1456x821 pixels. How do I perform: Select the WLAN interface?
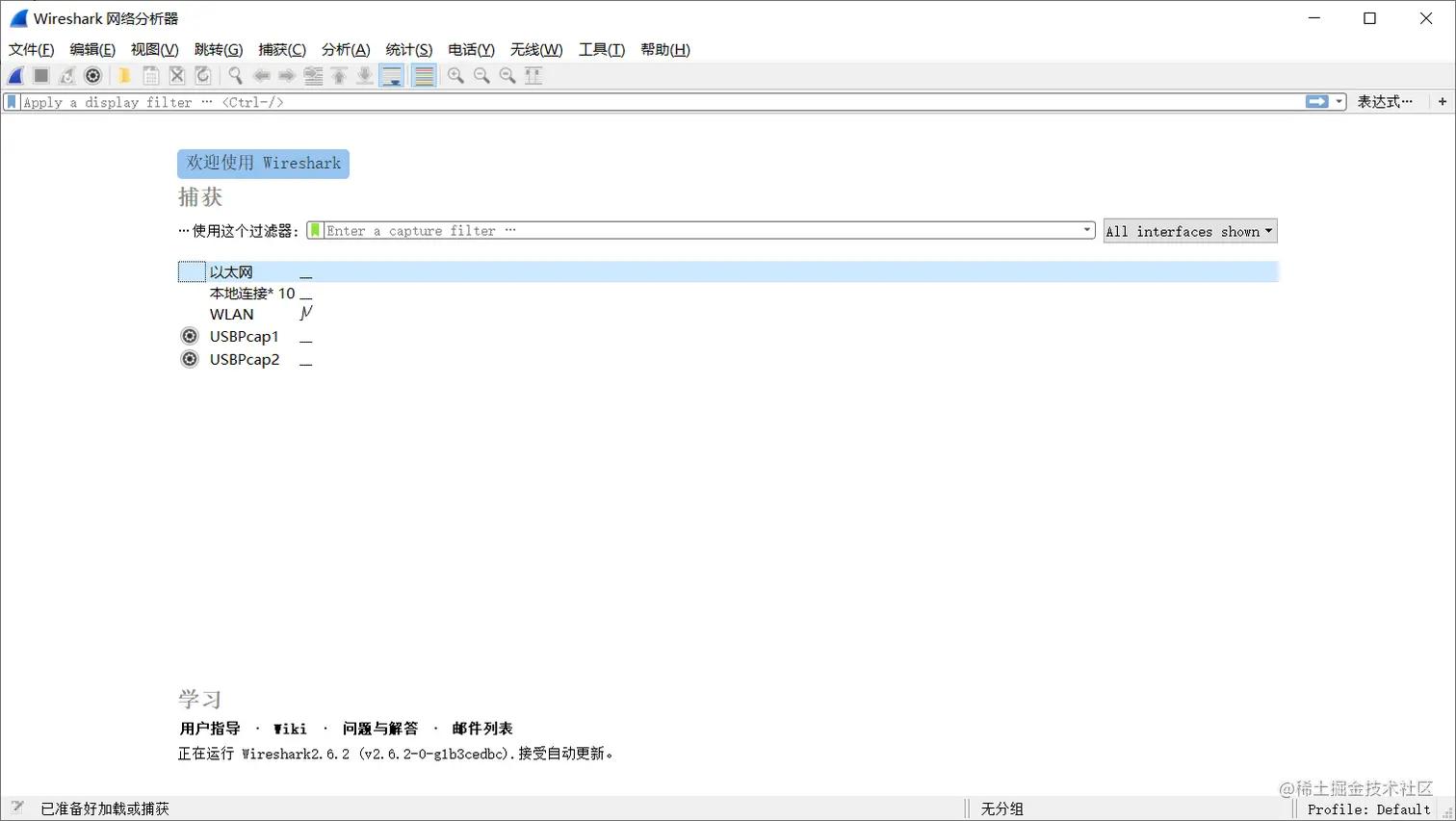[x=232, y=315]
